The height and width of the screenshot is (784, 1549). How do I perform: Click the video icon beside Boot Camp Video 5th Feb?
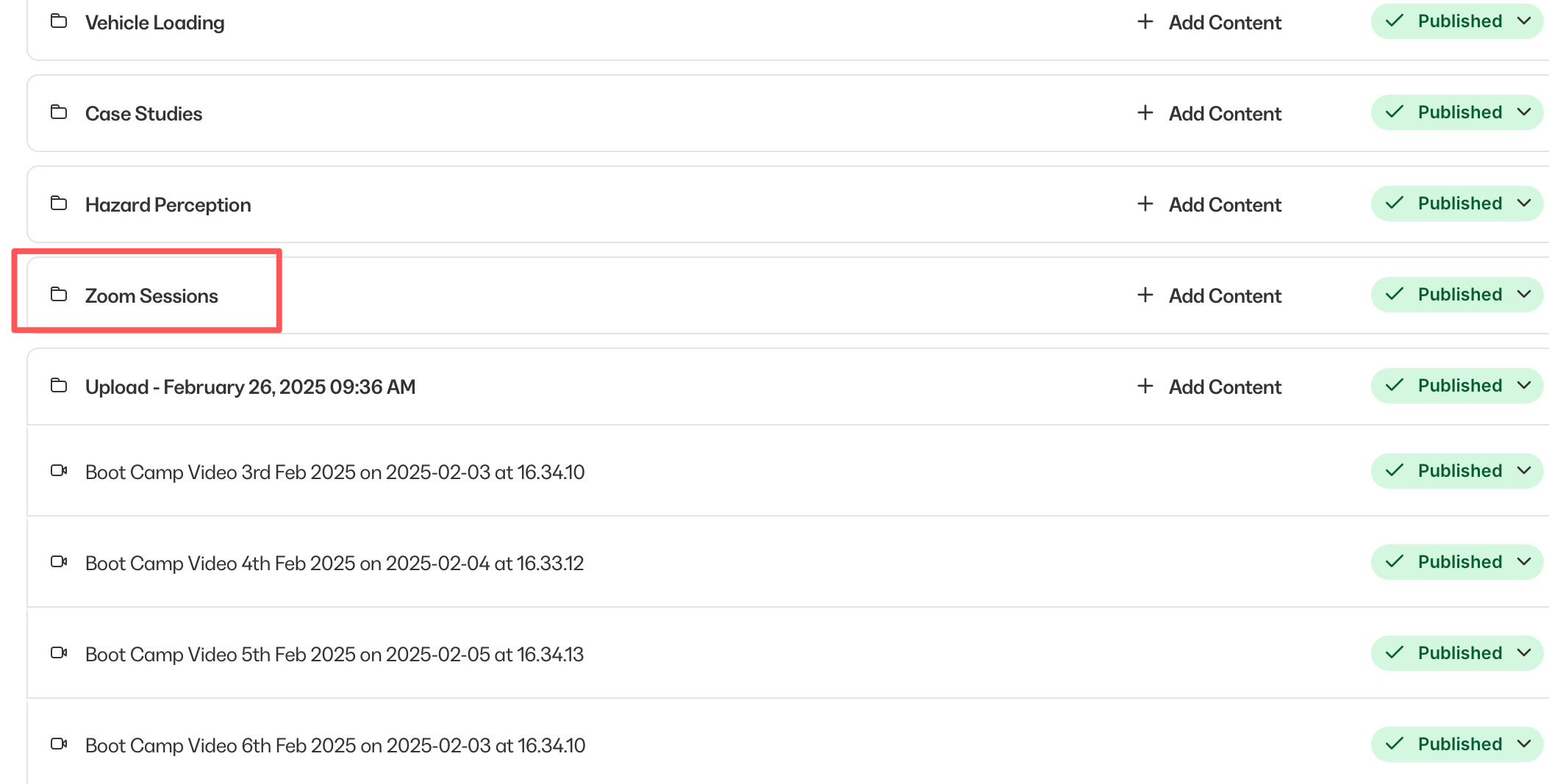pos(59,653)
